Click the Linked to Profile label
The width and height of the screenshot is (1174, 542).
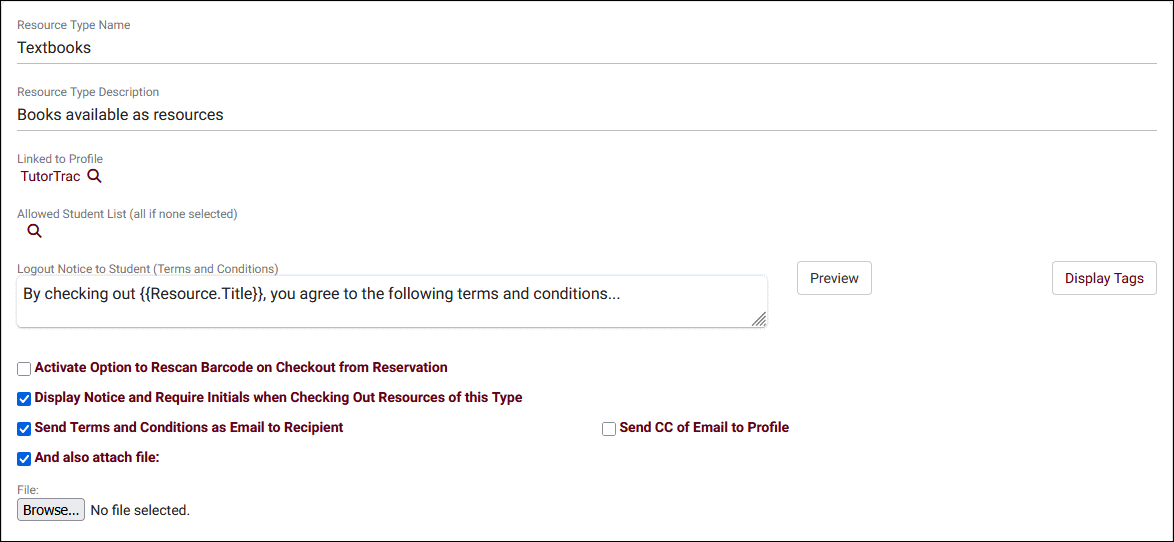tap(60, 159)
